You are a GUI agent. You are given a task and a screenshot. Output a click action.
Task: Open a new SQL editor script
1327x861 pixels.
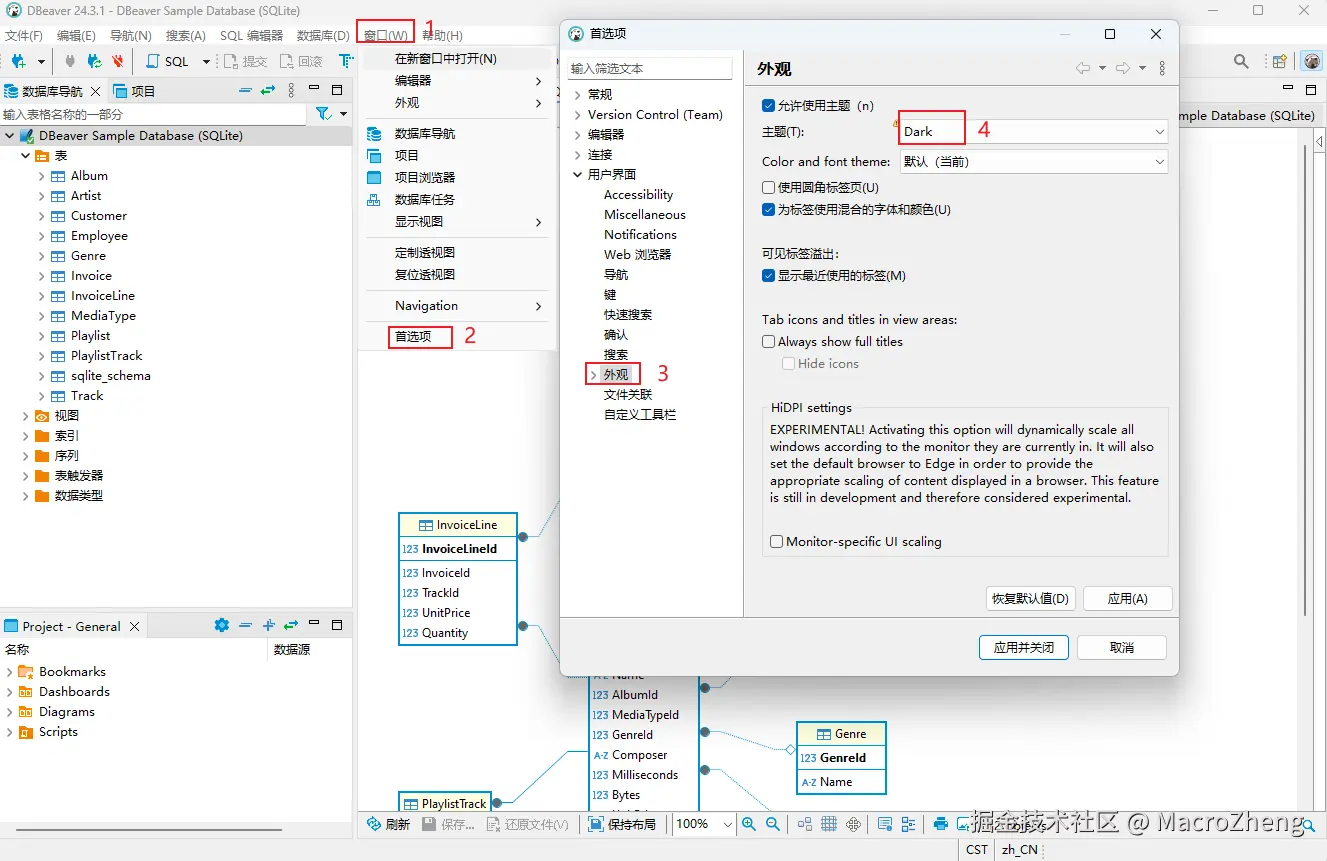tap(168, 61)
